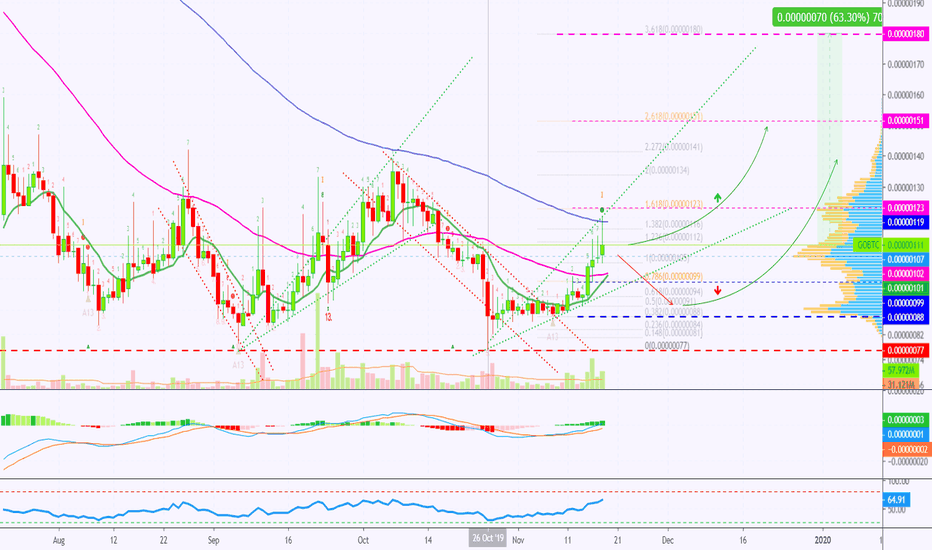
Task: Click the green 0.00000111 current price tag
Action: (x=906, y=245)
